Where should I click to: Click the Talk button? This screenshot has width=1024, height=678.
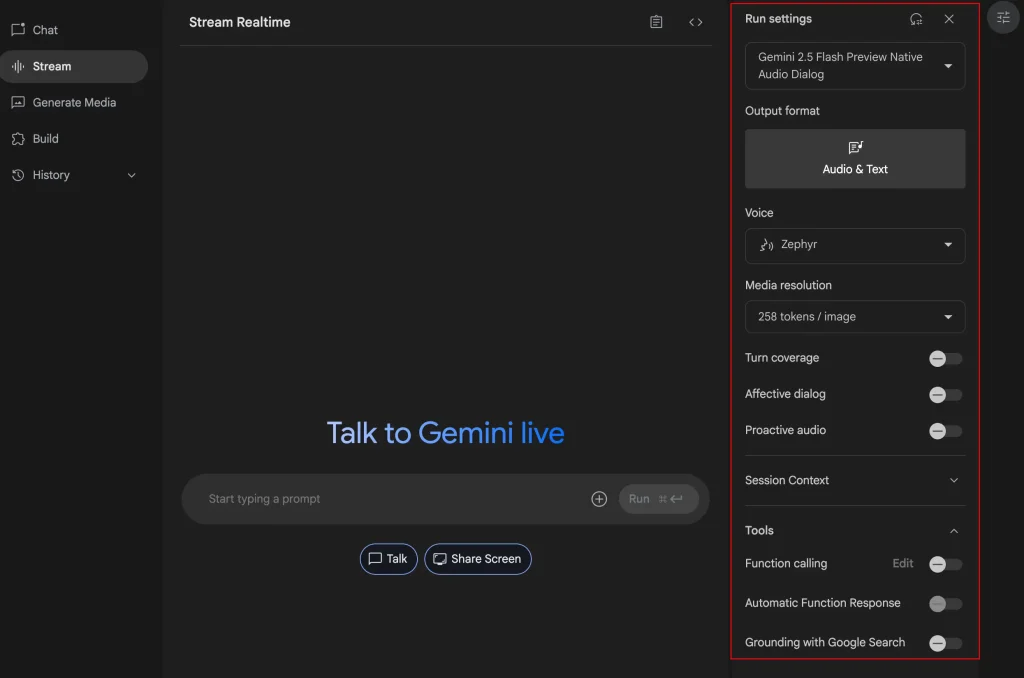coord(389,559)
